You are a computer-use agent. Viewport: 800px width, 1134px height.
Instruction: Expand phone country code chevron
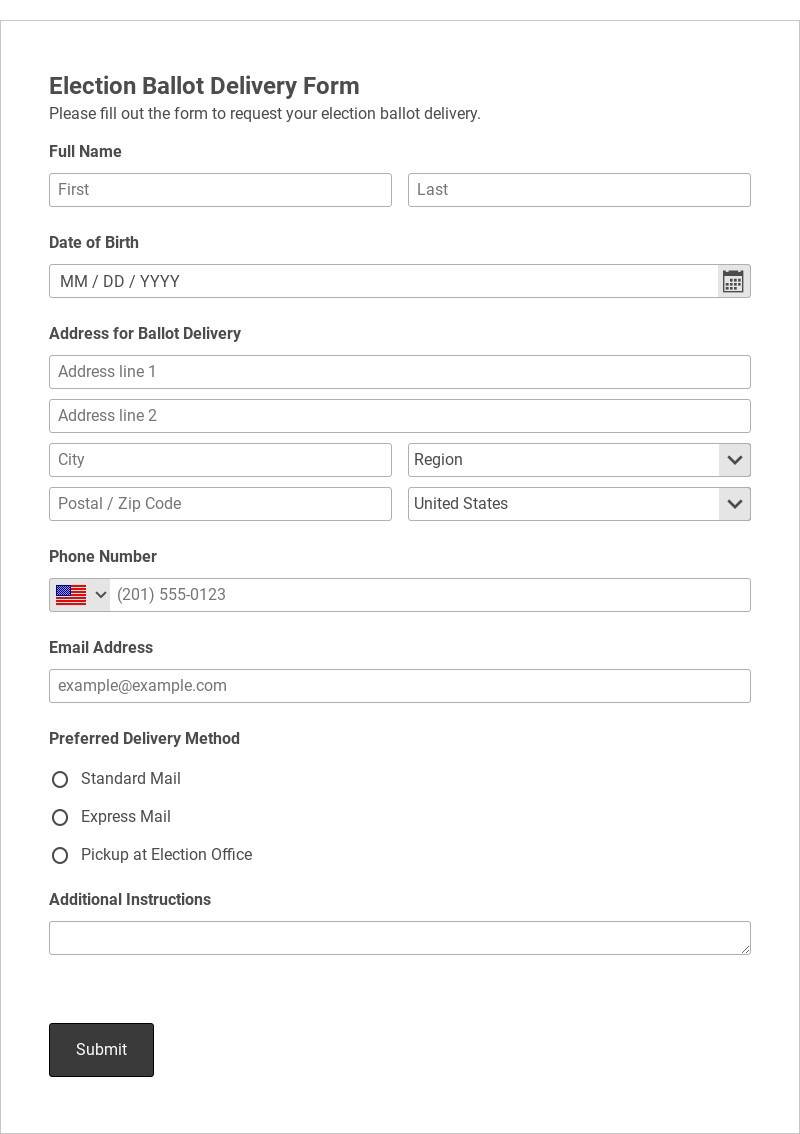(101, 594)
